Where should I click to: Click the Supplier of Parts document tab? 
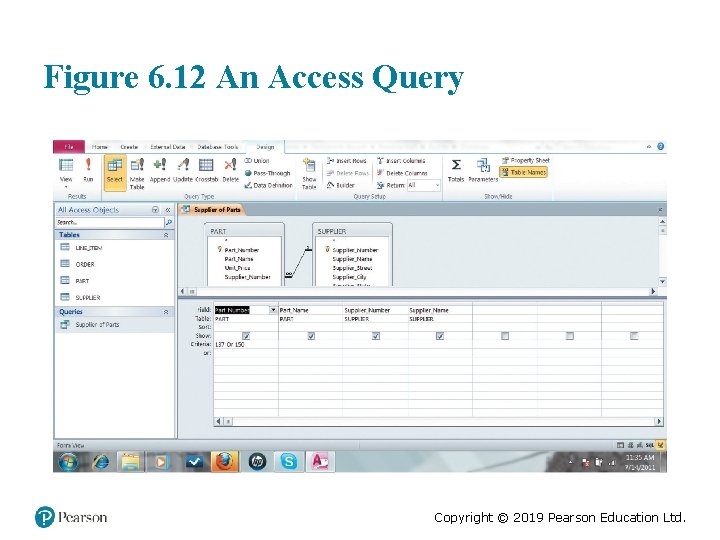click(x=212, y=210)
